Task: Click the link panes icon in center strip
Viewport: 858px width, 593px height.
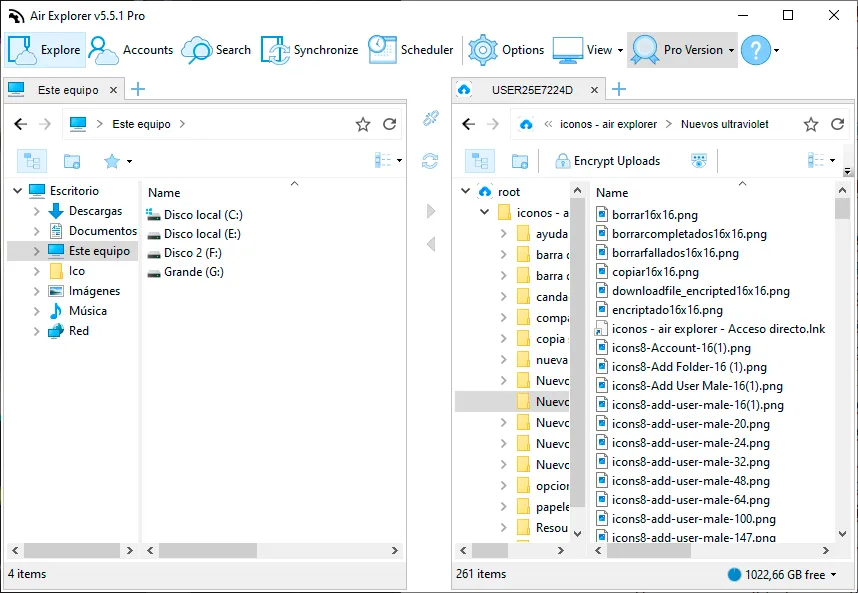Action: (x=431, y=118)
